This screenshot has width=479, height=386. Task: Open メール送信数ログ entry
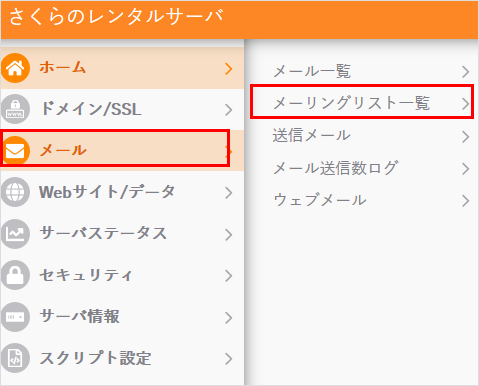(362, 168)
